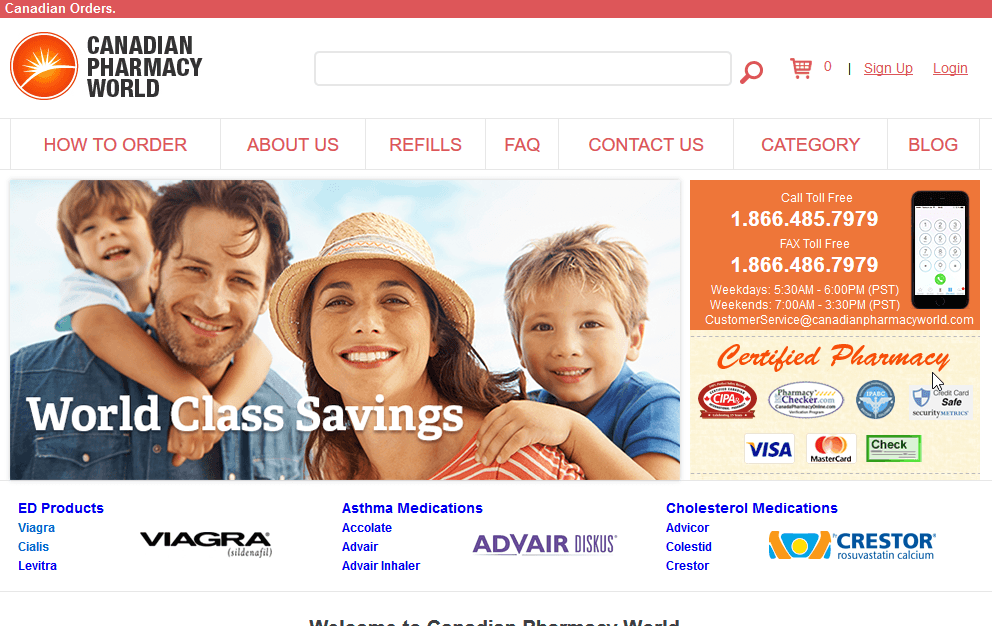Click the Sign Up link
Screen dimensions: 992x626
click(888, 68)
